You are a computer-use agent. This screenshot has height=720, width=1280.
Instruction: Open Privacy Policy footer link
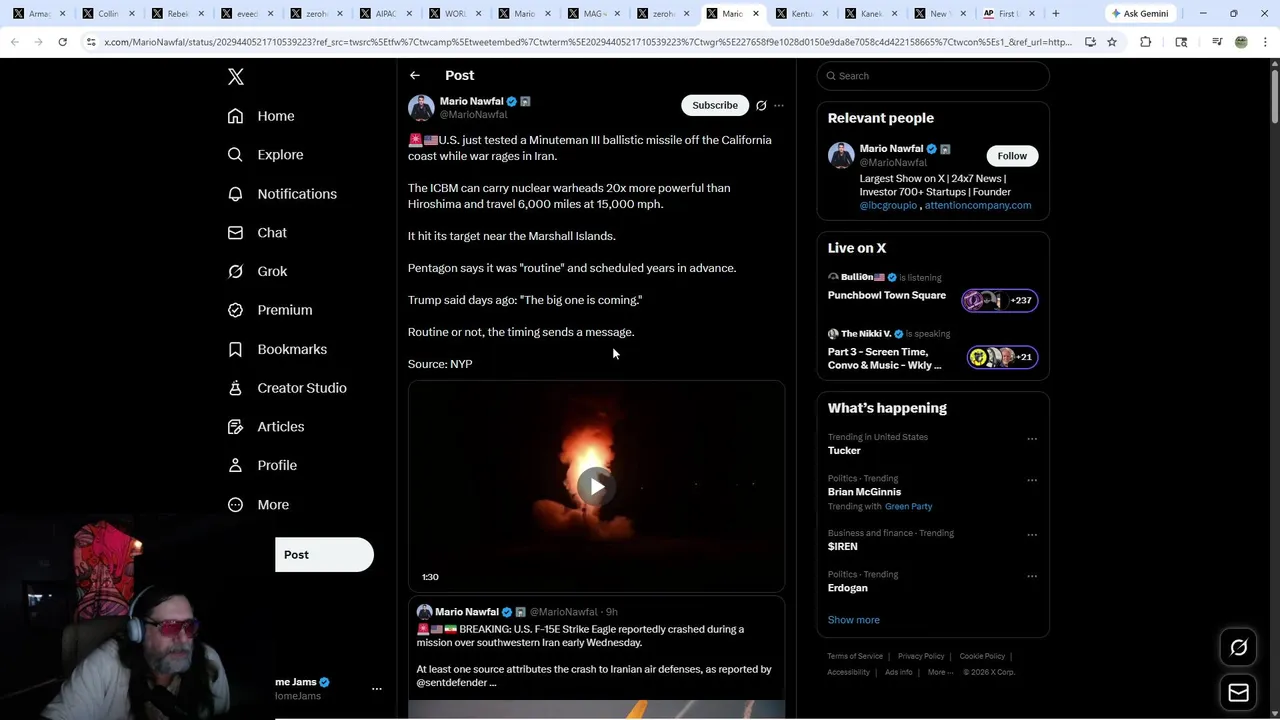(x=921, y=657)
